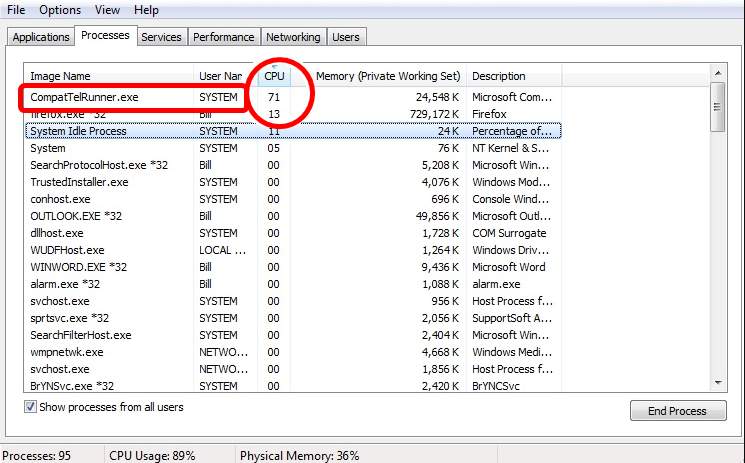Click the COM Surrogate description cell
Screen dimensions: 745x463
[x=509, y=233]
